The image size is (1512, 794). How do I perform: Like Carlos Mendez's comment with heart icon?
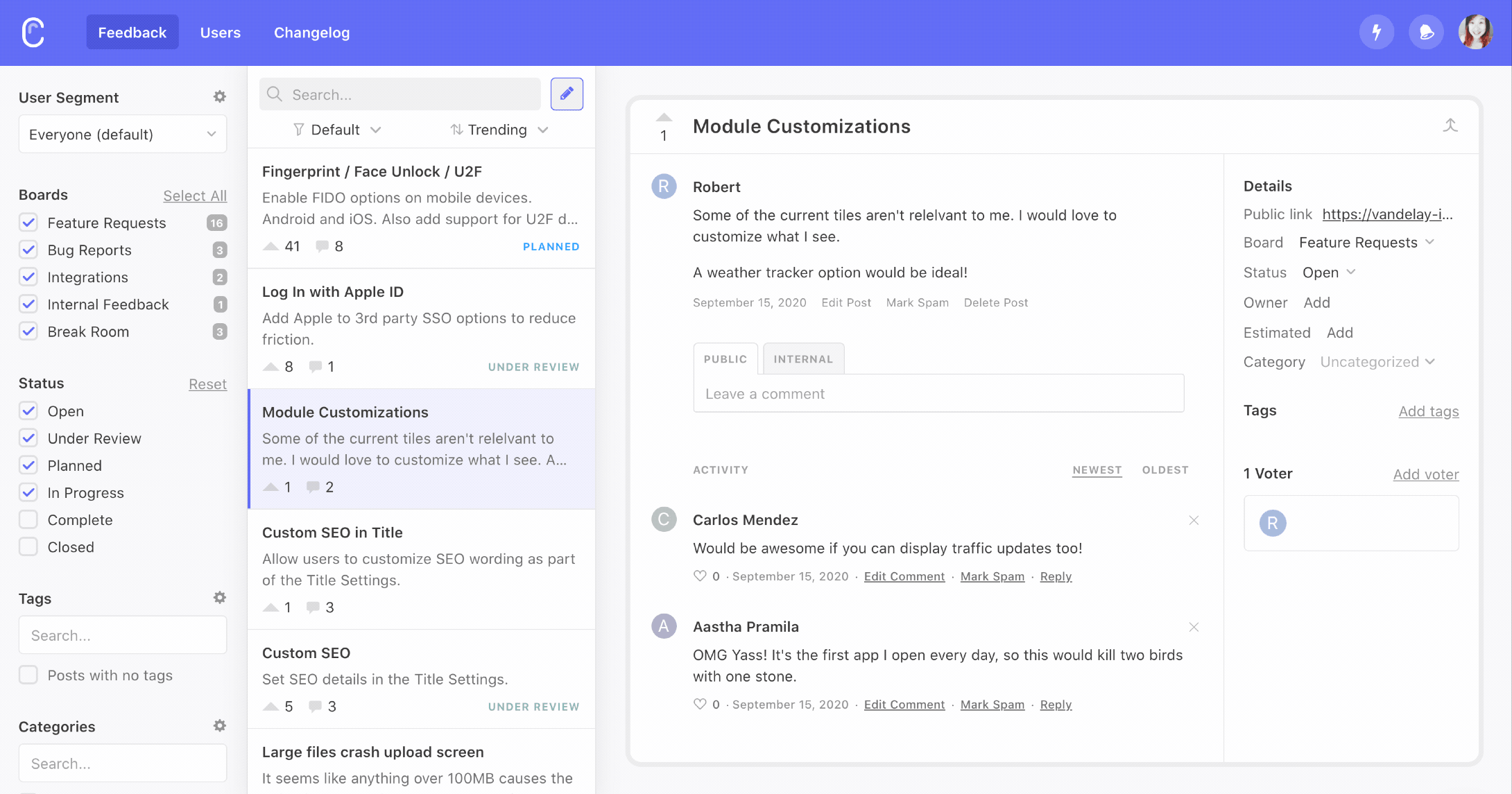coord(700,576)
